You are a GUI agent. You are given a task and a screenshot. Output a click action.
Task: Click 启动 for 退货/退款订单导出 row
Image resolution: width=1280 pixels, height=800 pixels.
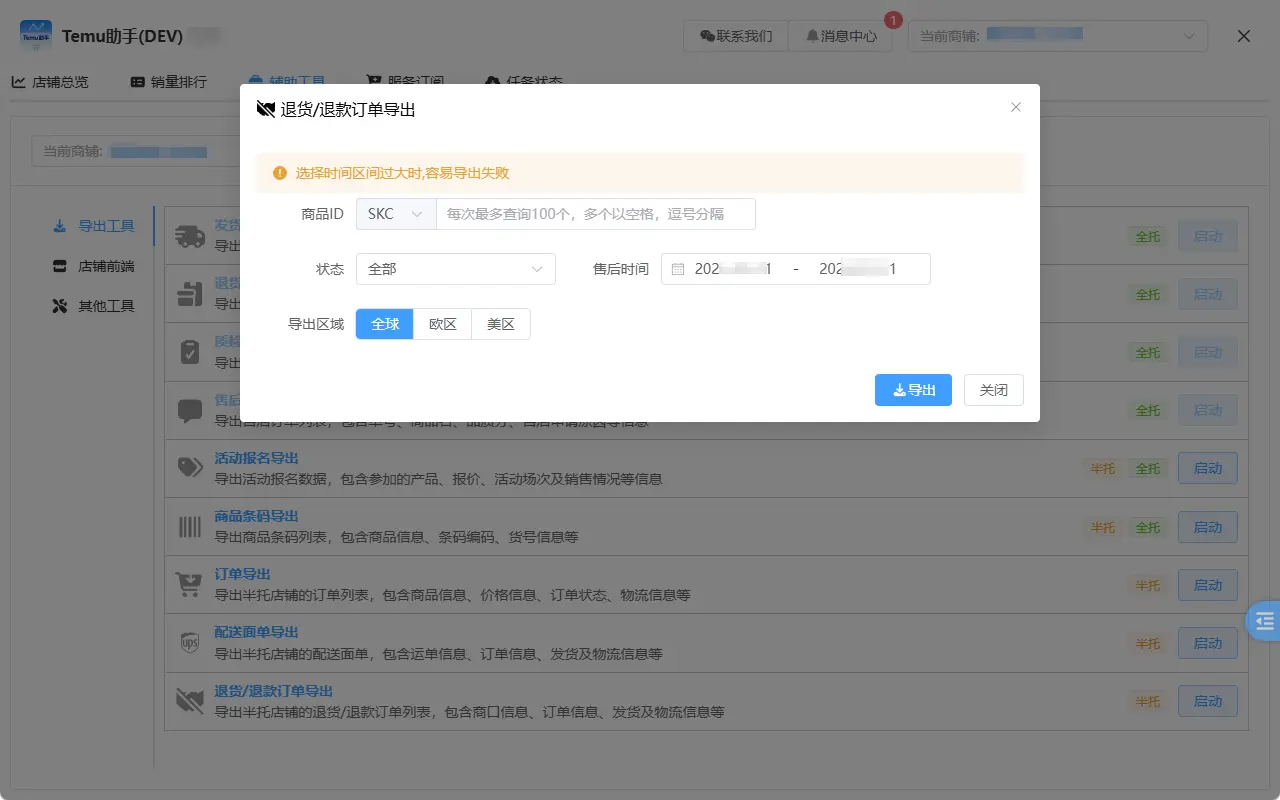point(1208,701)
